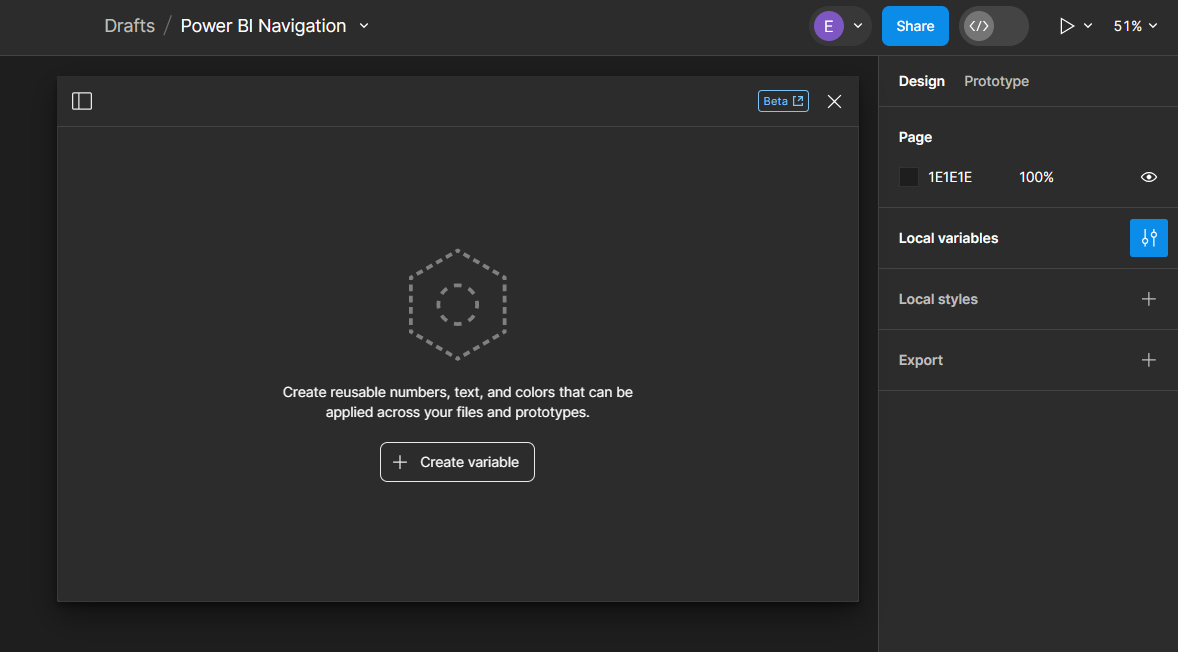Image resolution: width=1178 pixels, height=652 pixels.
Task: Create a new variable
Action: (x=457, y=461)
